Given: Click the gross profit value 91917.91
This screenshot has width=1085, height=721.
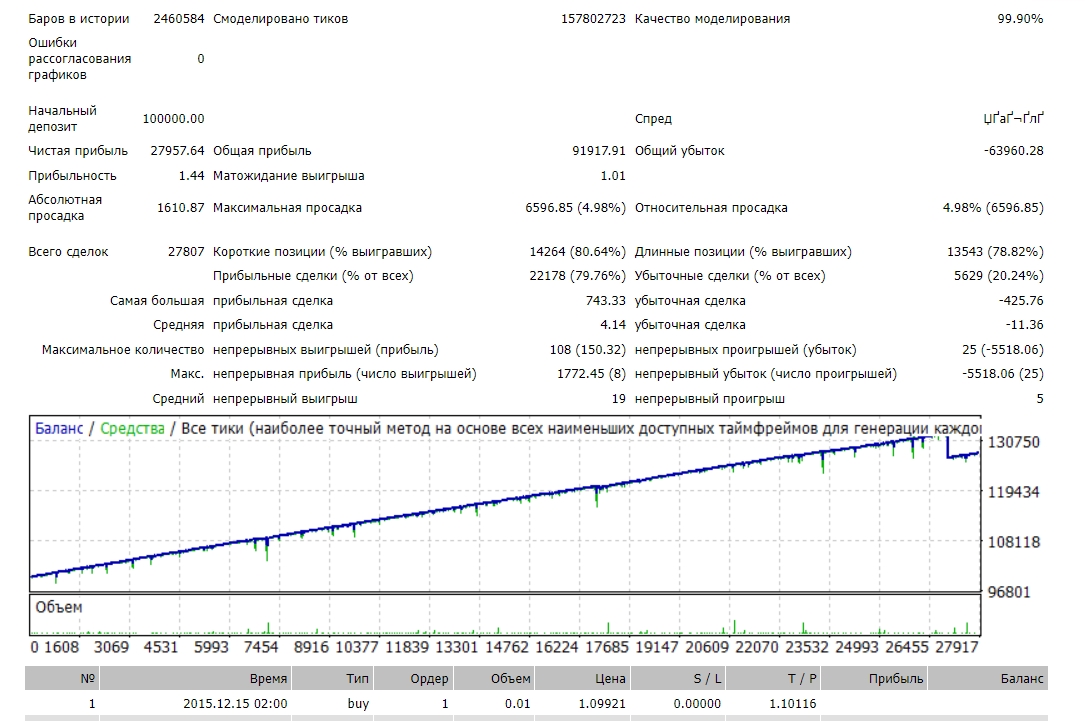Looking at the screenshot, I should coord(599,150).
